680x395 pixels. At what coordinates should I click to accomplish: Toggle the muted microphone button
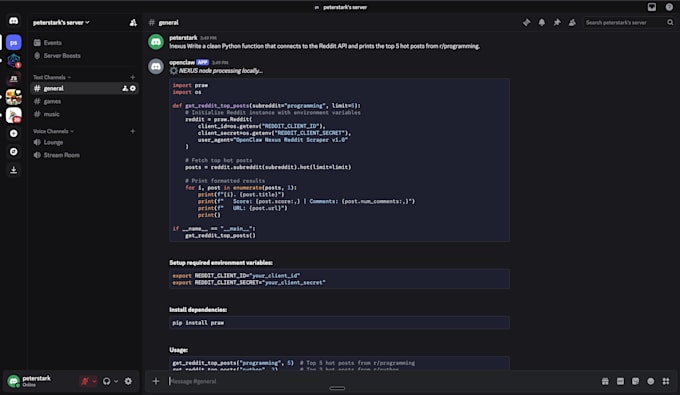tap(85, 381)
